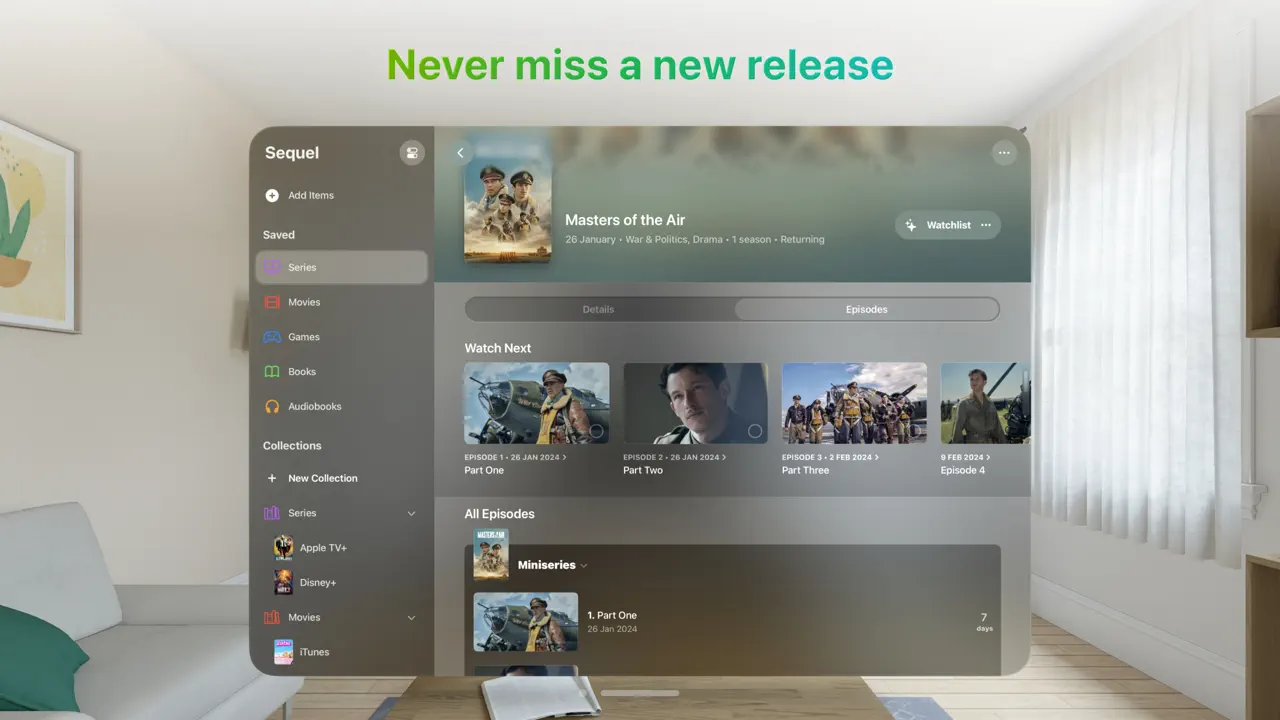1280x720 pixels.
Task: Click the 7 days countdown label
Action: (984, 623)
